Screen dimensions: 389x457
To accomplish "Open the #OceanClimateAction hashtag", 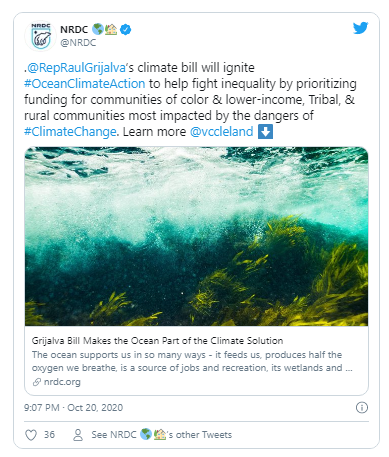I will pos(85,84).
